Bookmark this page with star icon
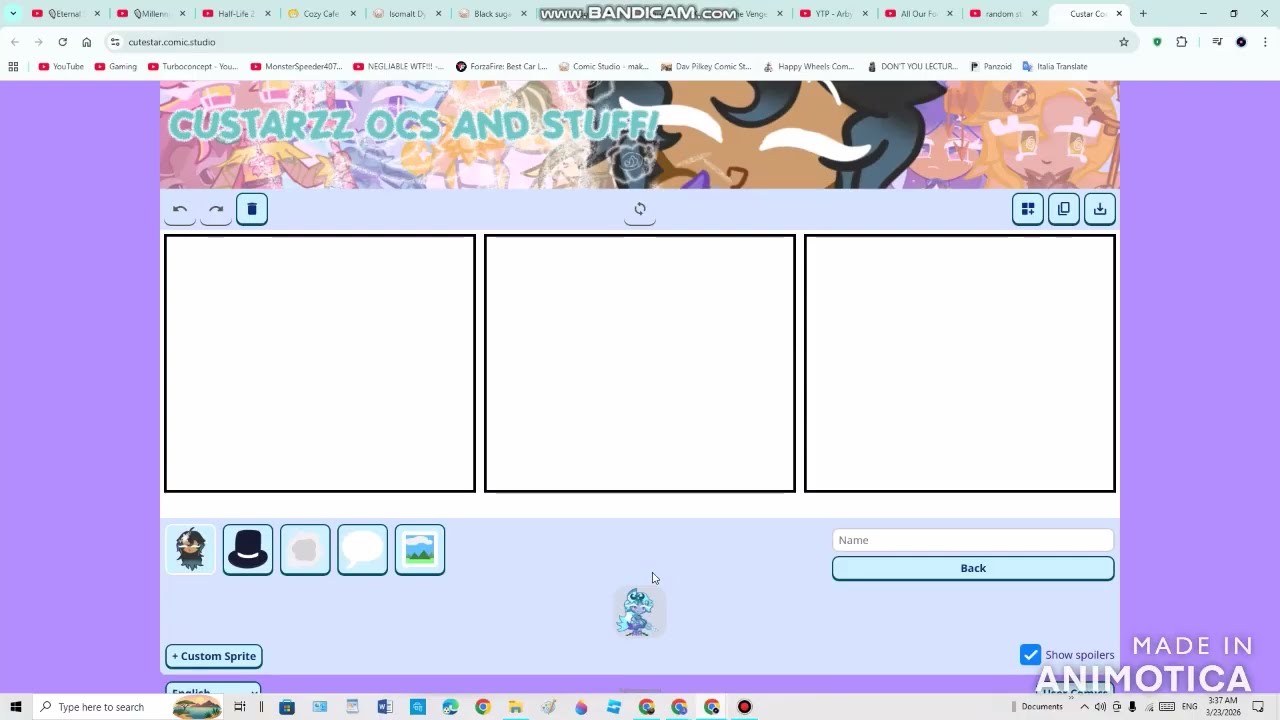 click(x=1124, y=42)
